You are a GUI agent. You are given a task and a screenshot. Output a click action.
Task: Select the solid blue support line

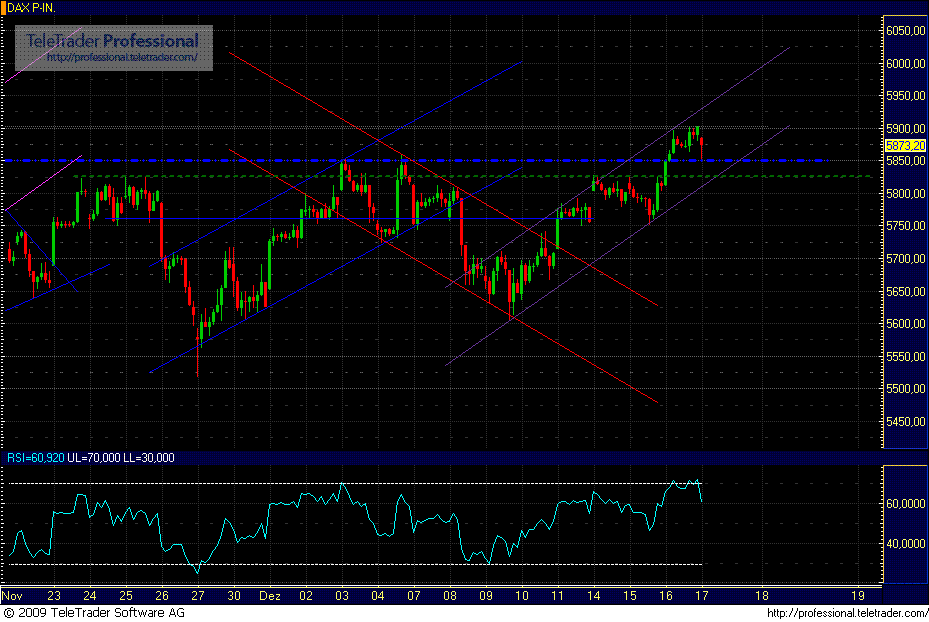[x=250, y=216]
